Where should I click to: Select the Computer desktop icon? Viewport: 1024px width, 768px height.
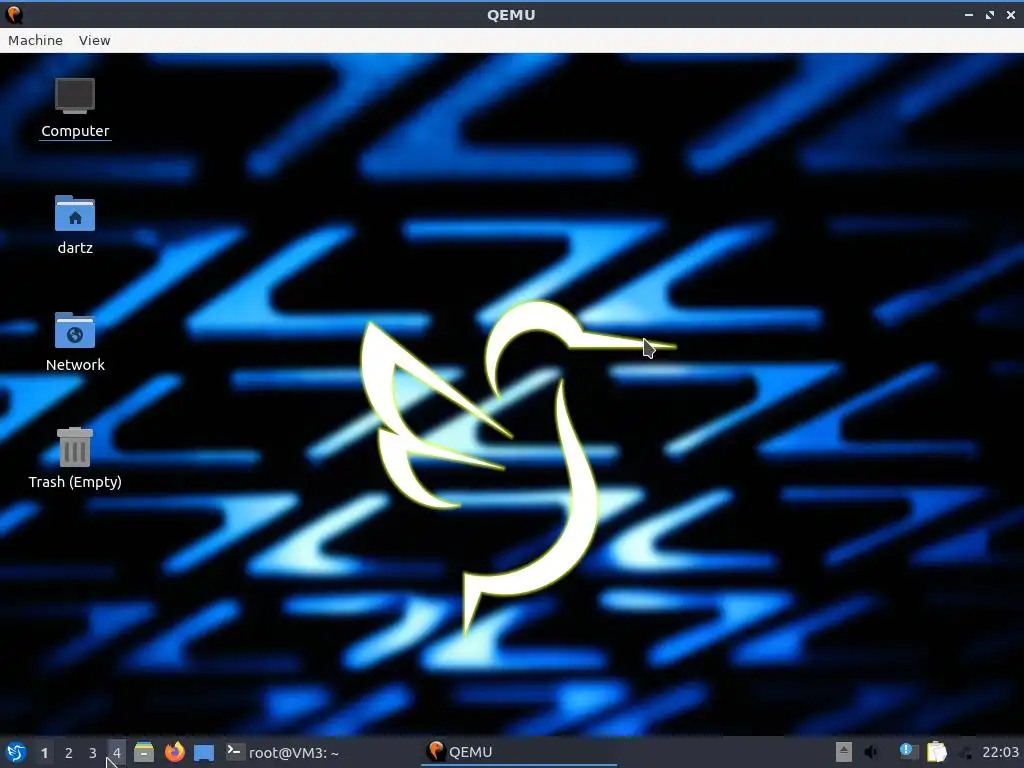point(75,108)
